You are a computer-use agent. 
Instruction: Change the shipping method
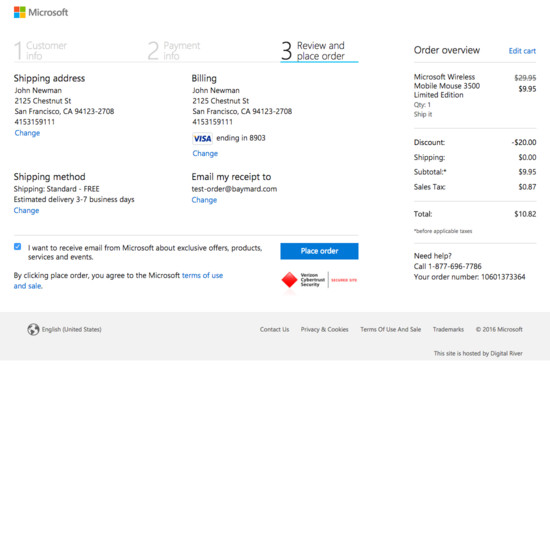(26, 211)
